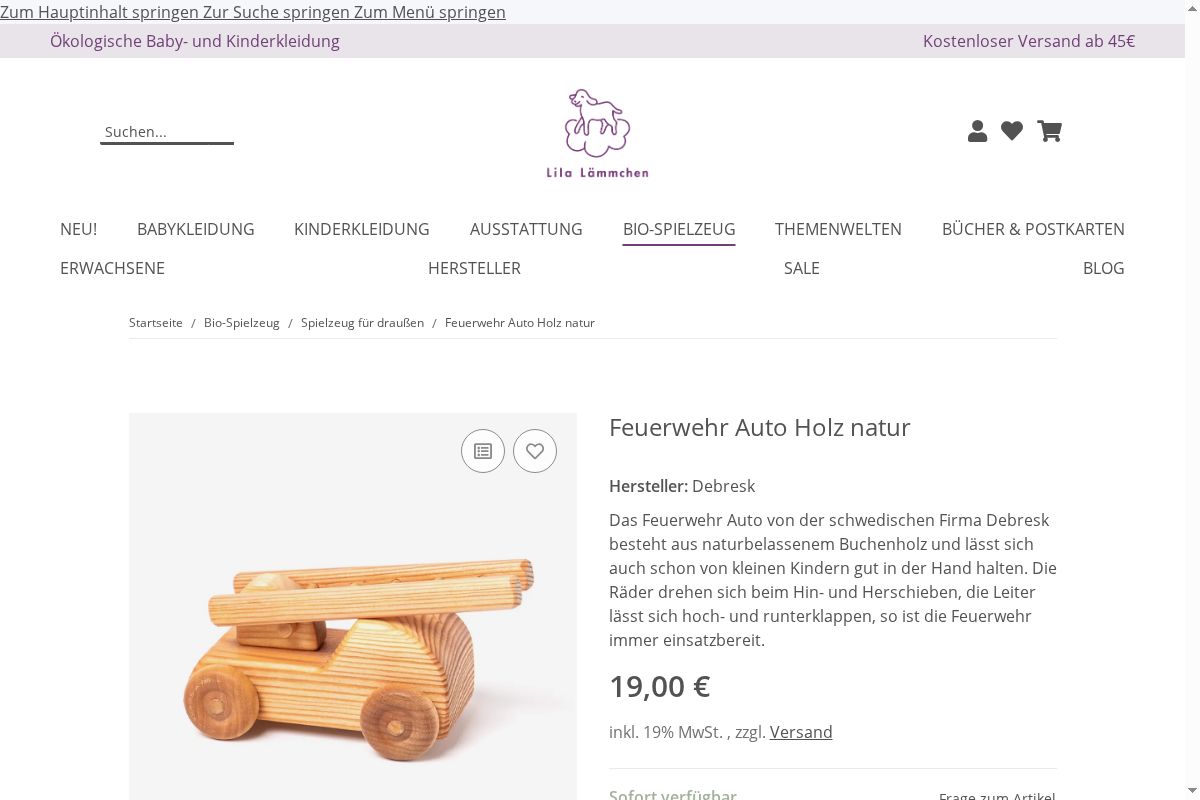The width and height of the screenshot is (1200, 800).
Task: Open the user account icon
Action: click(x=978, y=131)
